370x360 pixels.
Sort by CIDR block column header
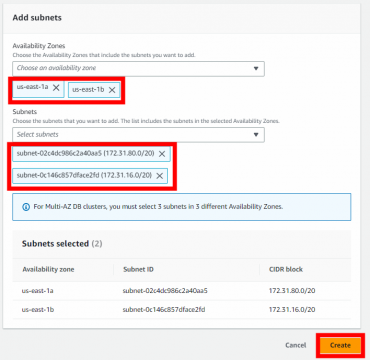coord(286,269)
